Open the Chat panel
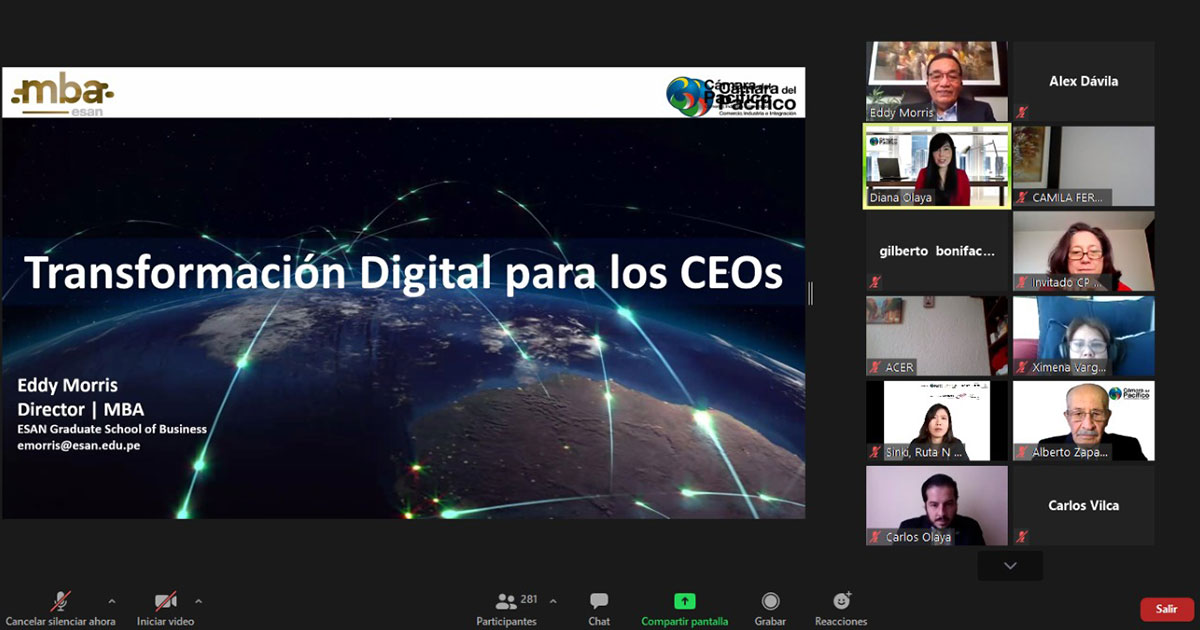1200x630 pixels. (599, 602)
